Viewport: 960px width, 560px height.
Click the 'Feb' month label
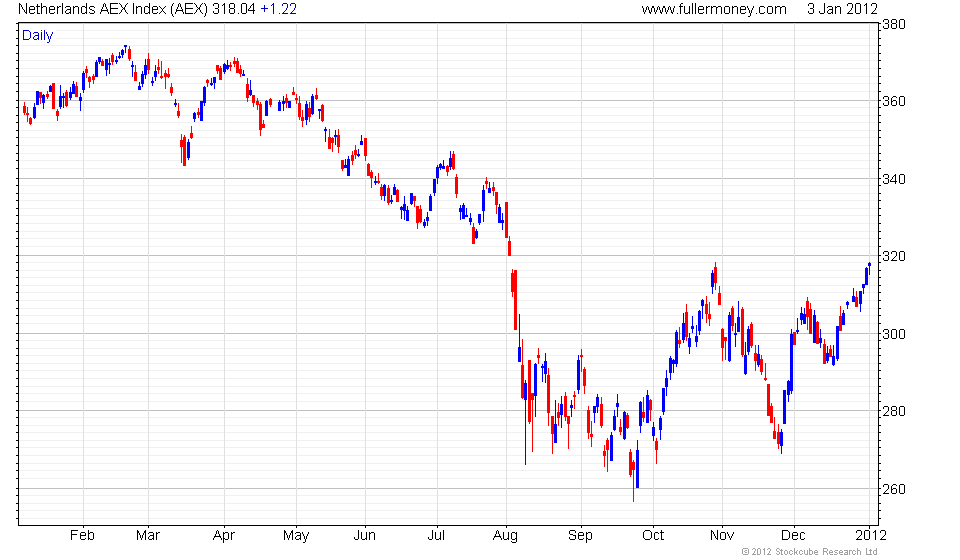[82, 536]
